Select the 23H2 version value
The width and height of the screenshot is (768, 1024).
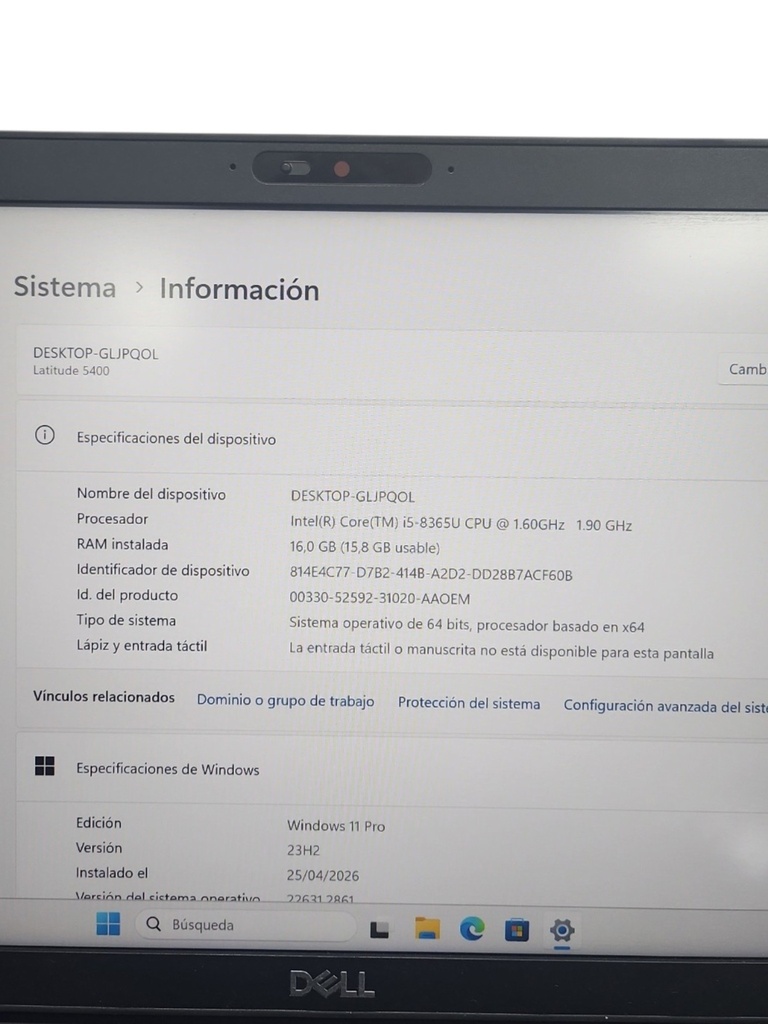[303, 850]
